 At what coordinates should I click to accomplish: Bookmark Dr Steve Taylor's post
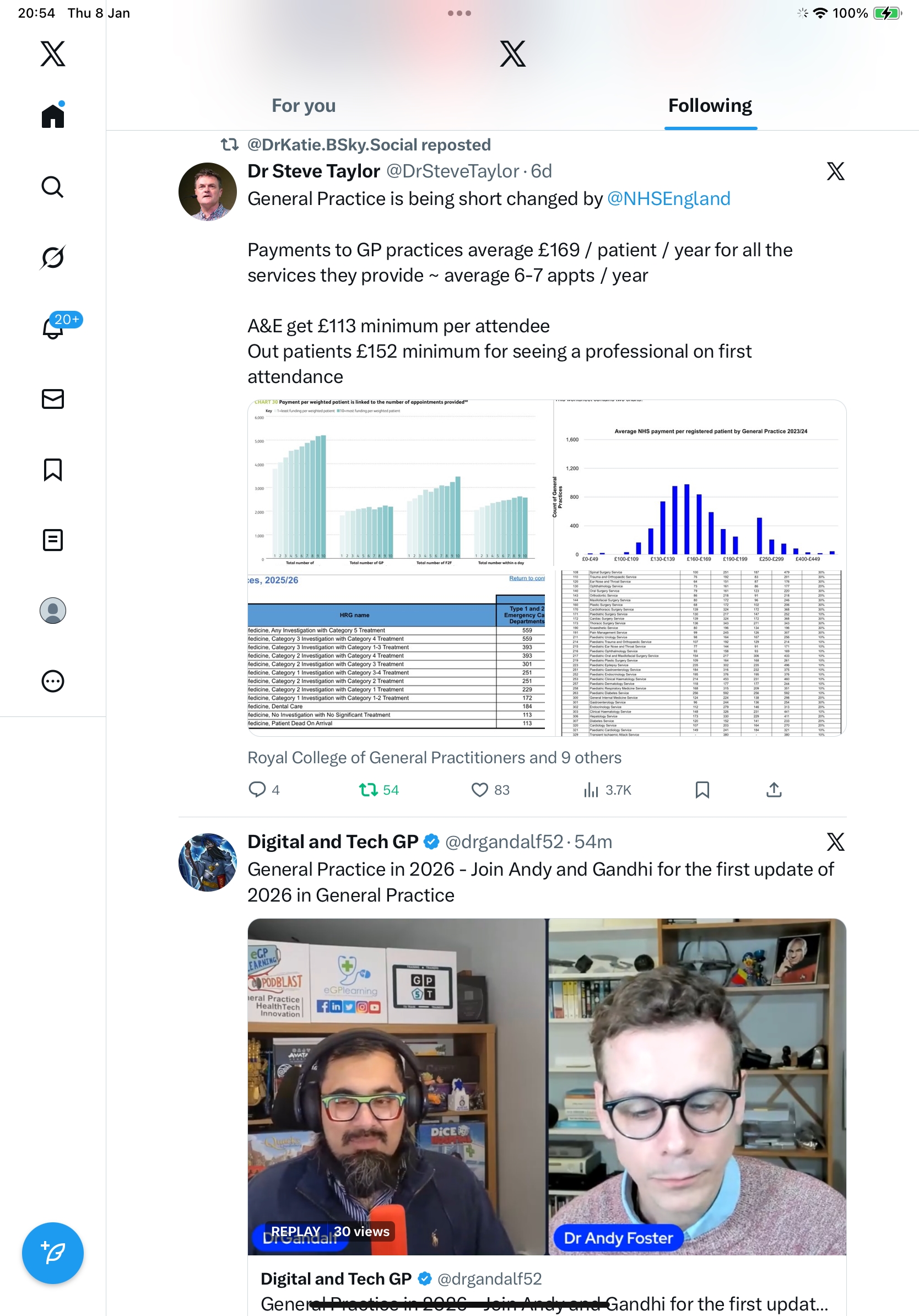702,790
